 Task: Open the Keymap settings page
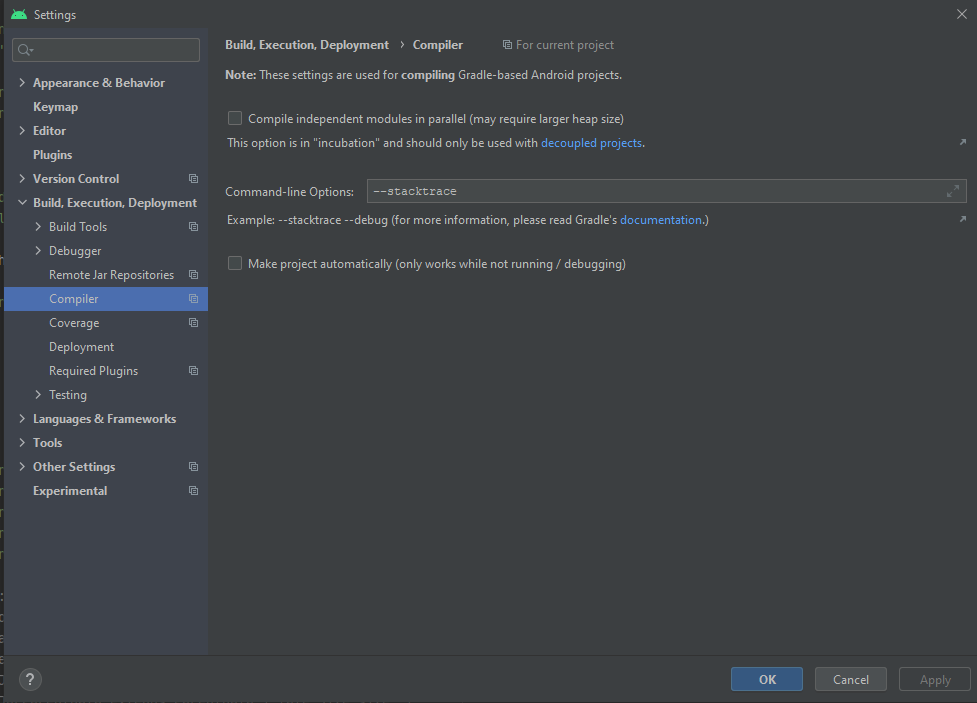55,107
